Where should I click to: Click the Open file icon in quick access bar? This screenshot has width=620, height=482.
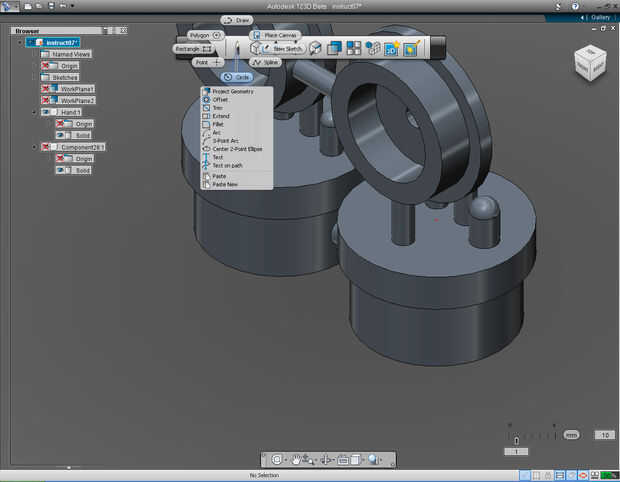(x=39, y=6)
